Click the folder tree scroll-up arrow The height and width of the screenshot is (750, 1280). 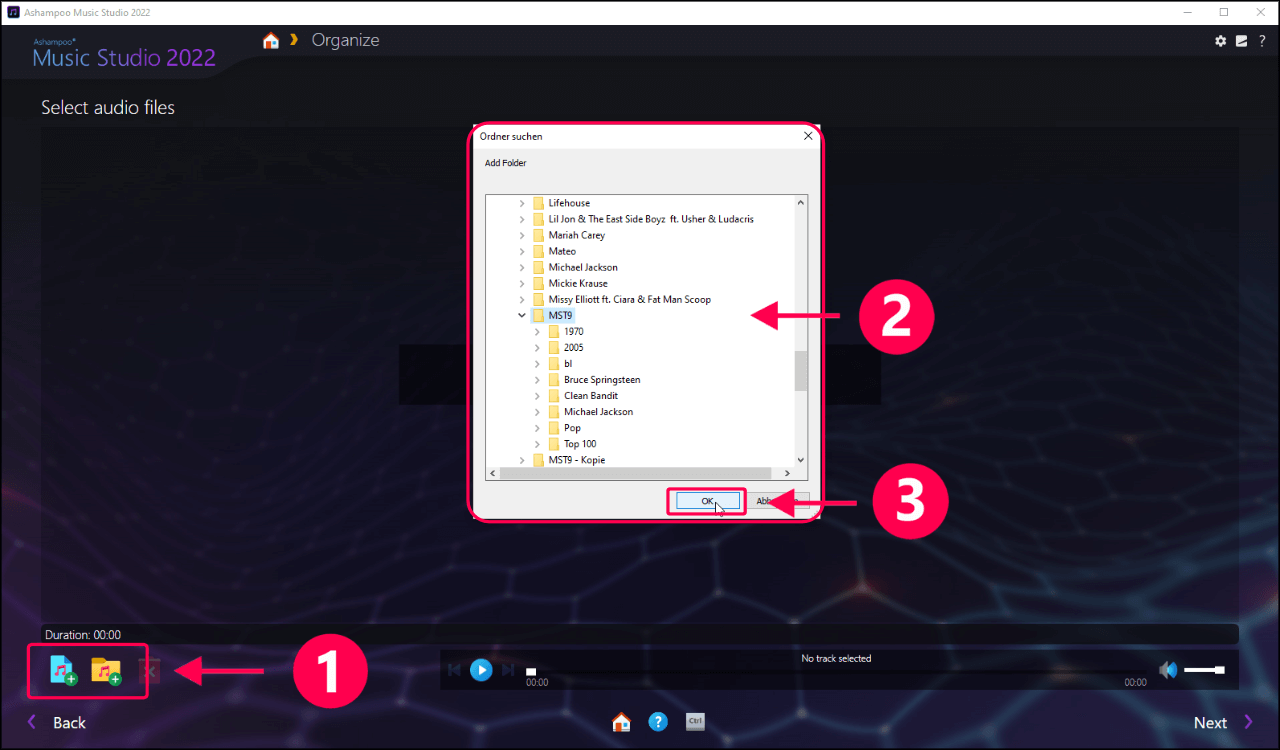(800, 202)
